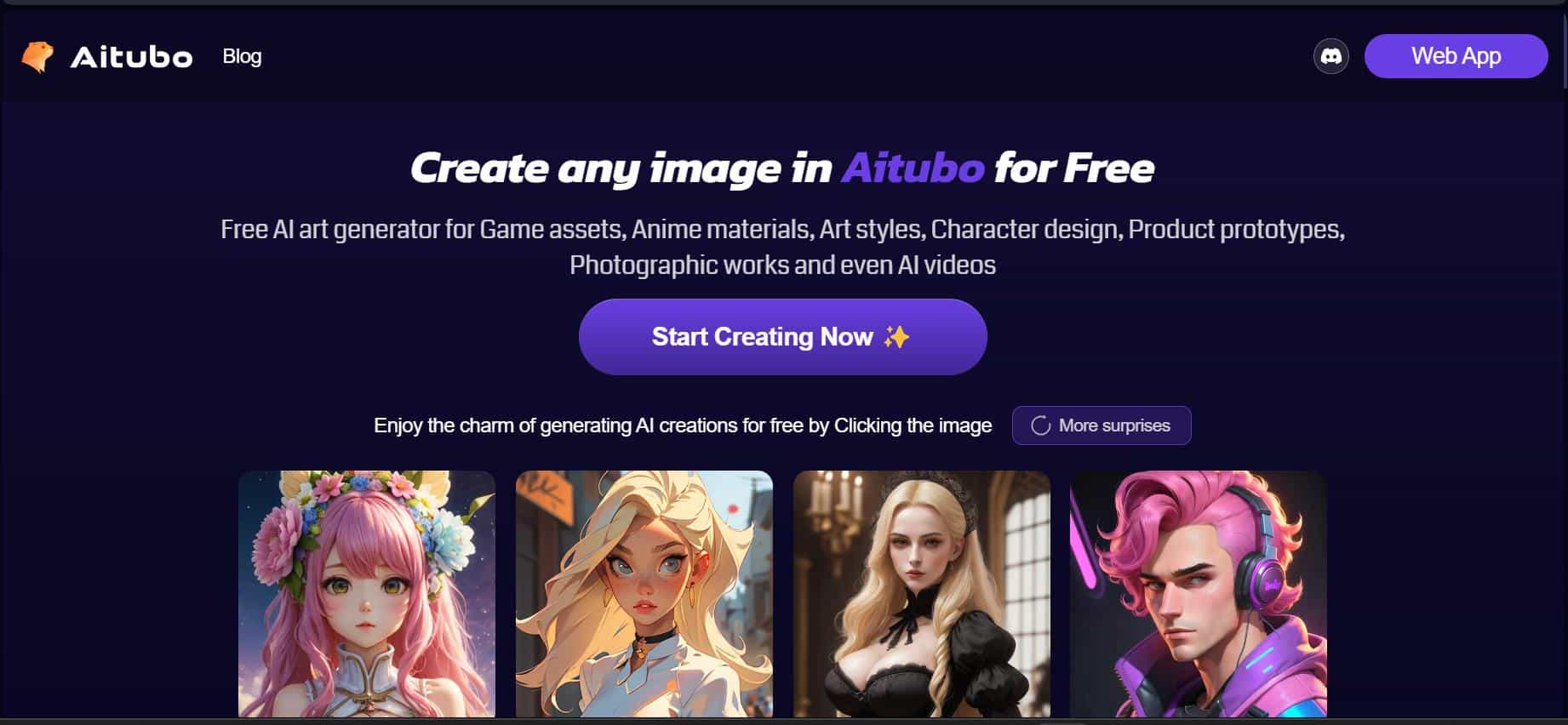Click the purple Aitubo word in the headline

coord(913,168)
